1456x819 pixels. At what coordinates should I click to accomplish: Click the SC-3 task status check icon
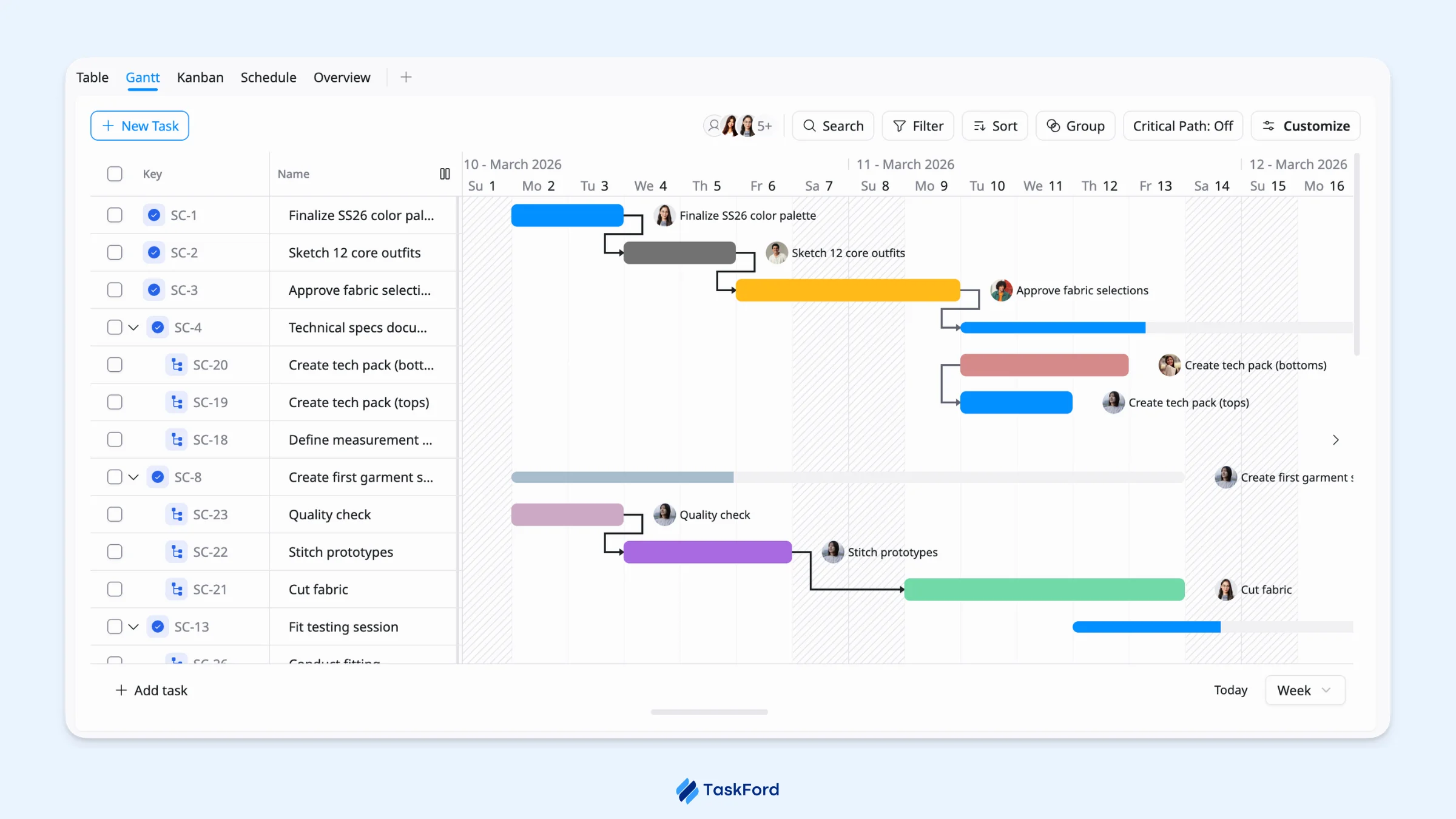coord(154,290)
